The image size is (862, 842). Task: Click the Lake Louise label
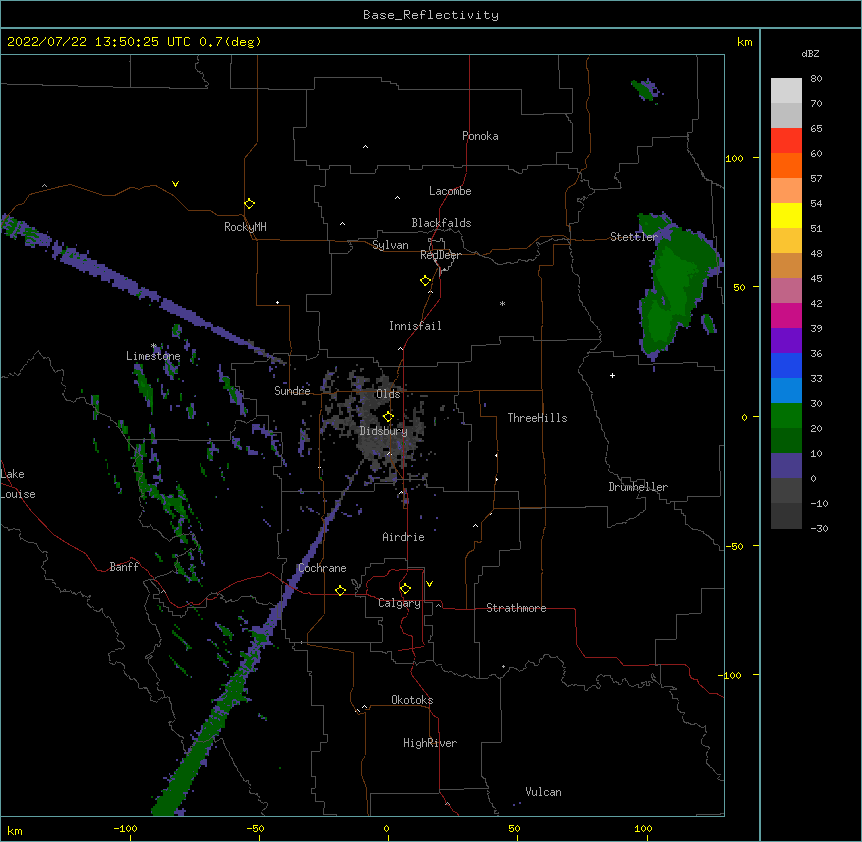(18, 484)
